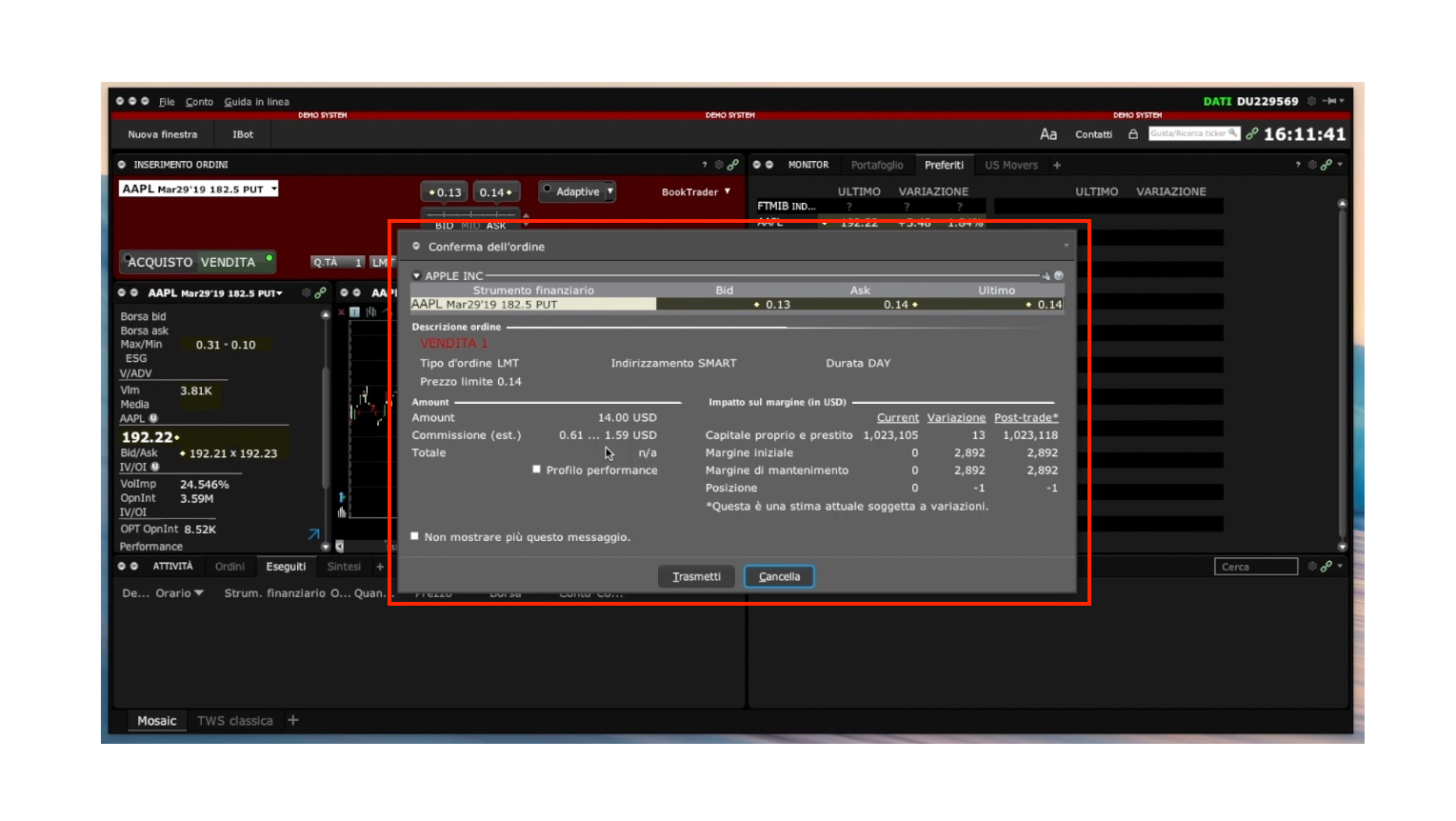Switch to the Eseguiti tab in Attività
The width and height of the screenshot is (1456, 821).
286,567
